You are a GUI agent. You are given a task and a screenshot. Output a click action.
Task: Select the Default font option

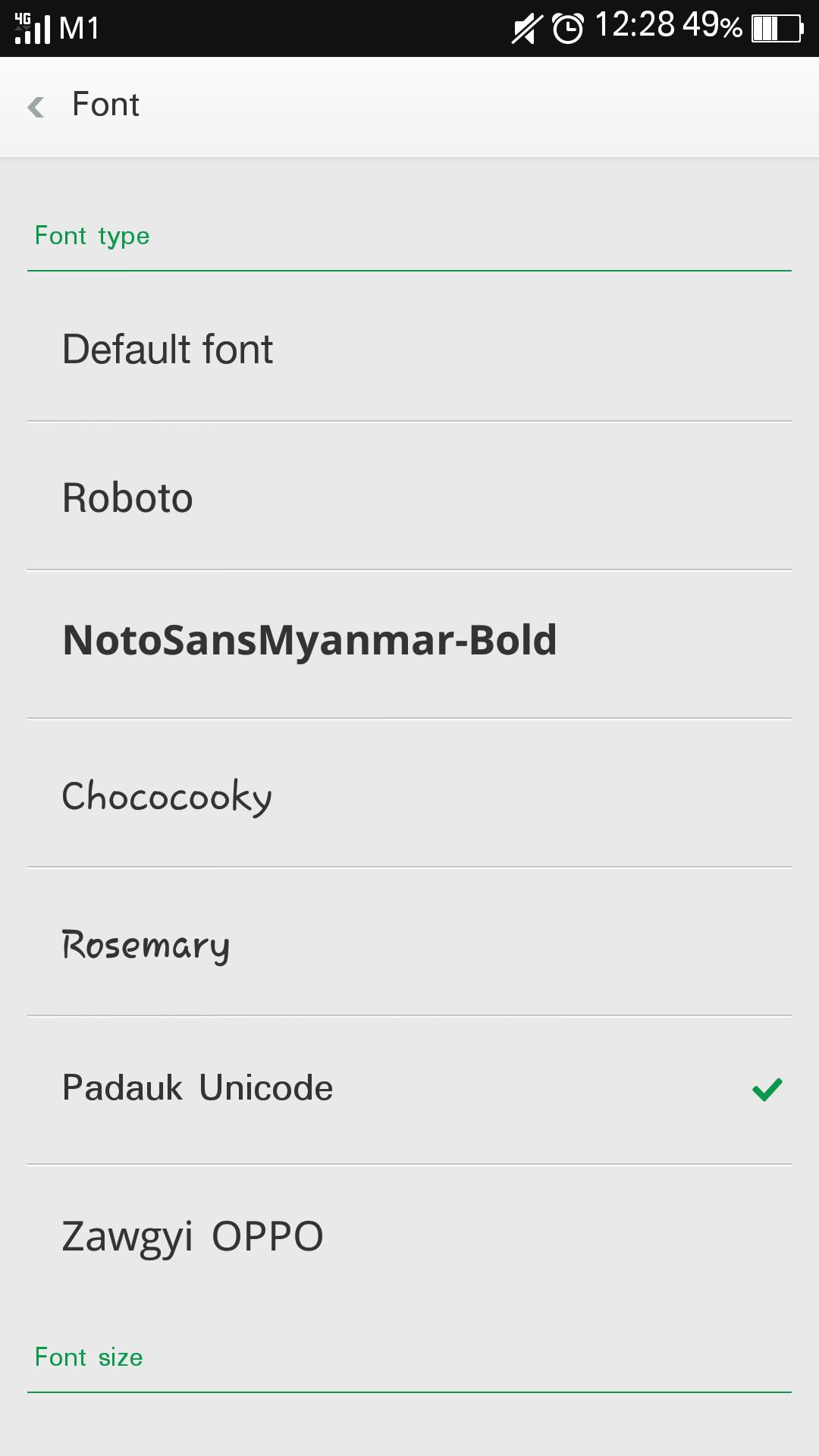(167, 349)
